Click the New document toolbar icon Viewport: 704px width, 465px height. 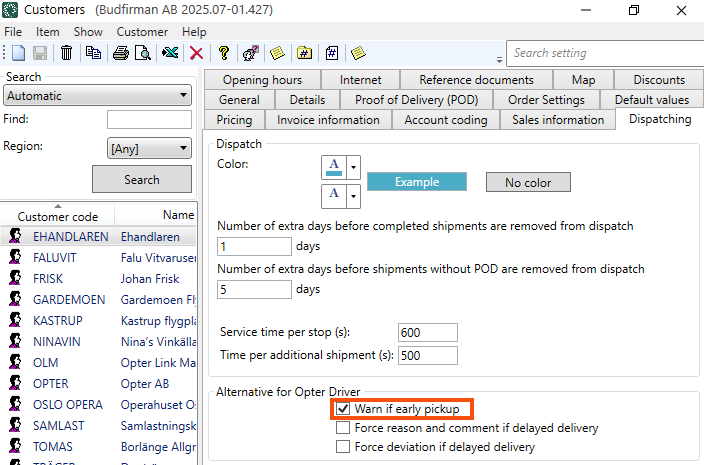18,53
